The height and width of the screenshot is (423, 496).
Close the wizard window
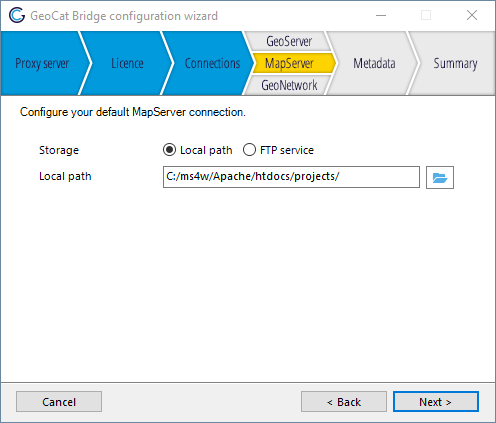[x=472, y=15]
